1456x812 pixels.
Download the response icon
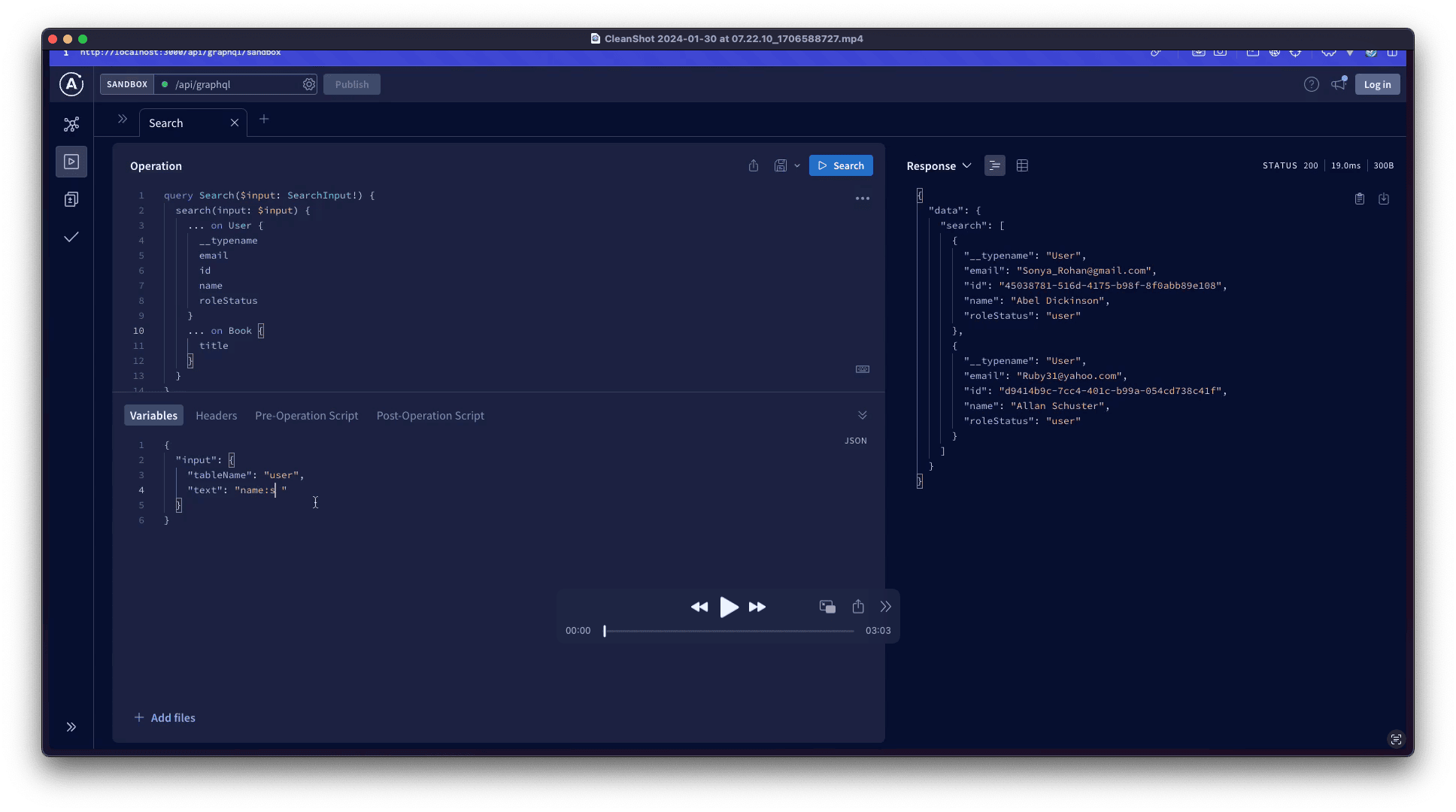(1384, 198)
